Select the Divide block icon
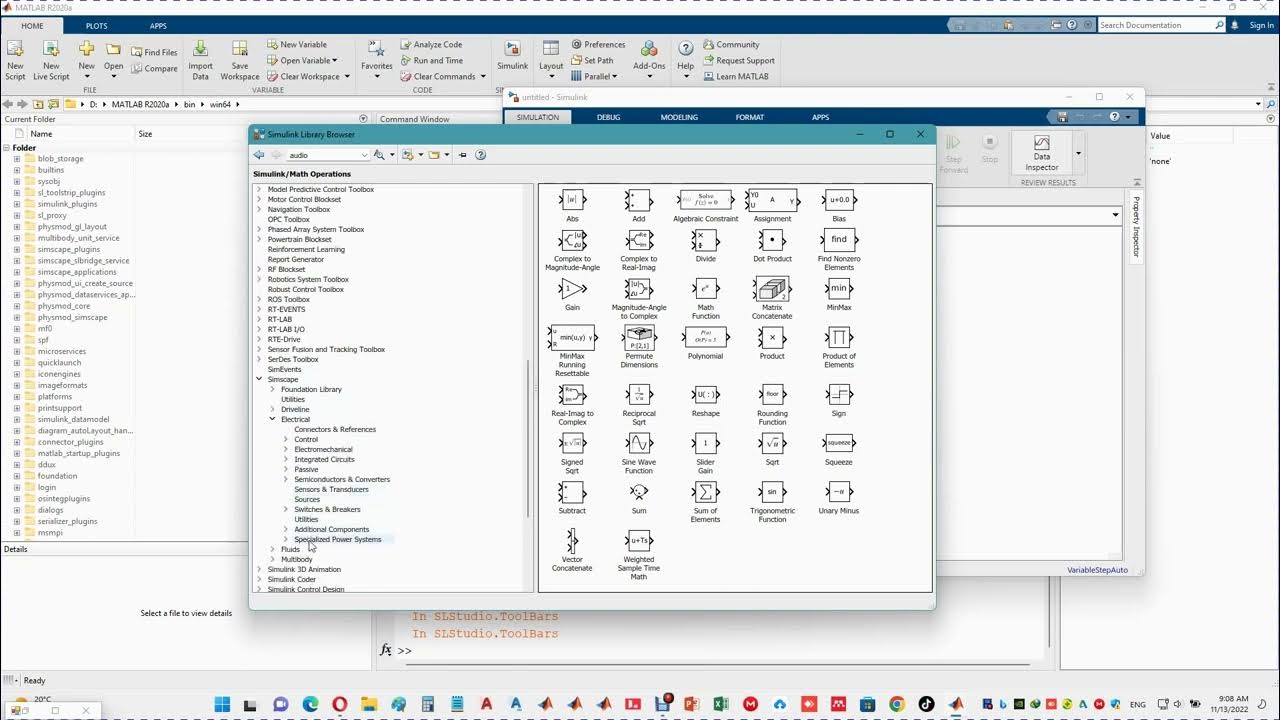The height and width of the screenshot is (720, 1280). click(705, 240)
